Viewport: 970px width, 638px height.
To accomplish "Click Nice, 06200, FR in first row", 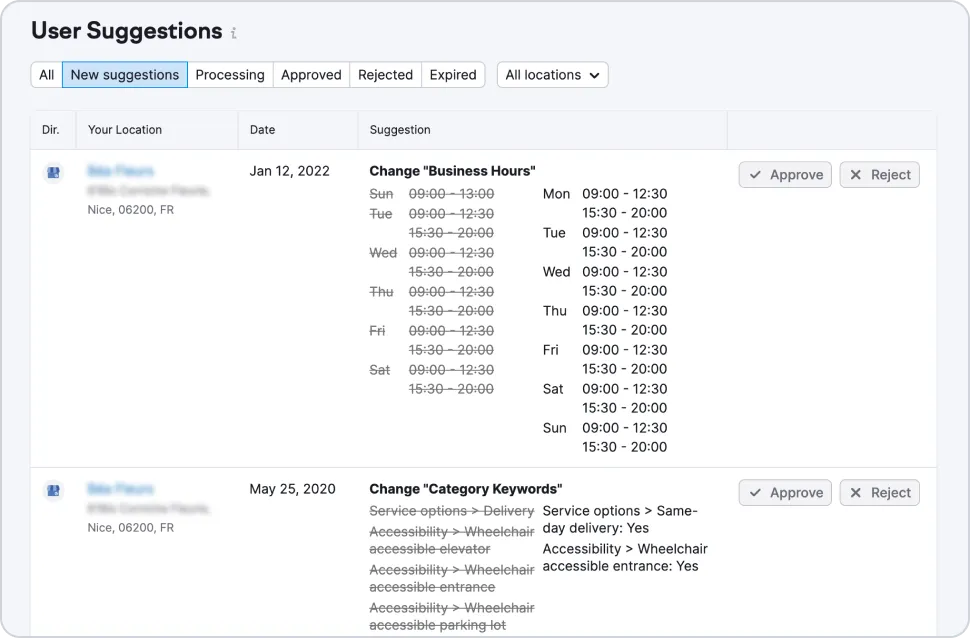I will (x=131, y=210).
